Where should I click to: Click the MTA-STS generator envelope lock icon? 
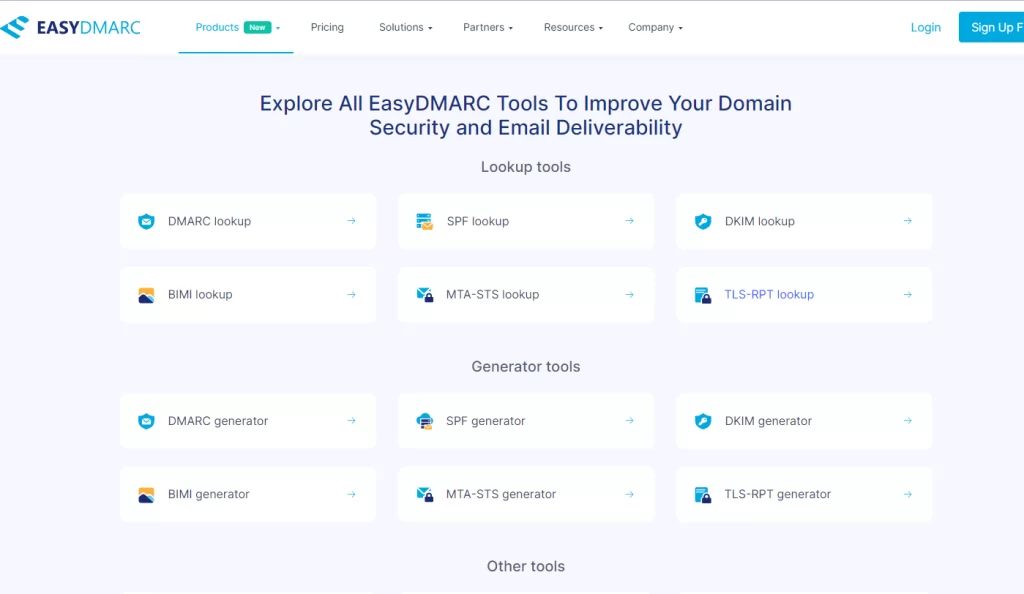[424, 495]
